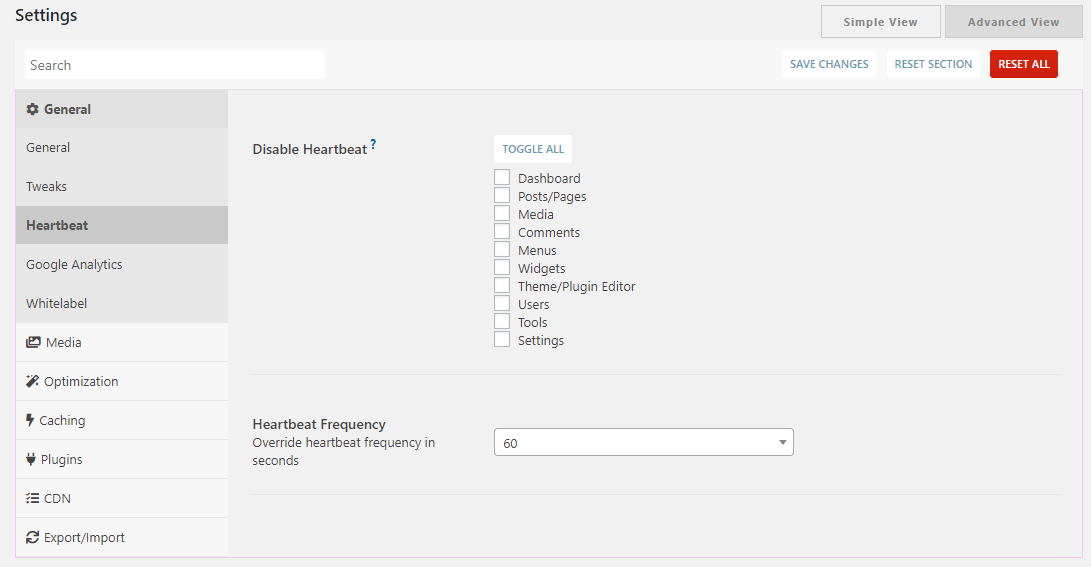Click the Save Changes button
1091x567 pixels.
(829, 64)
